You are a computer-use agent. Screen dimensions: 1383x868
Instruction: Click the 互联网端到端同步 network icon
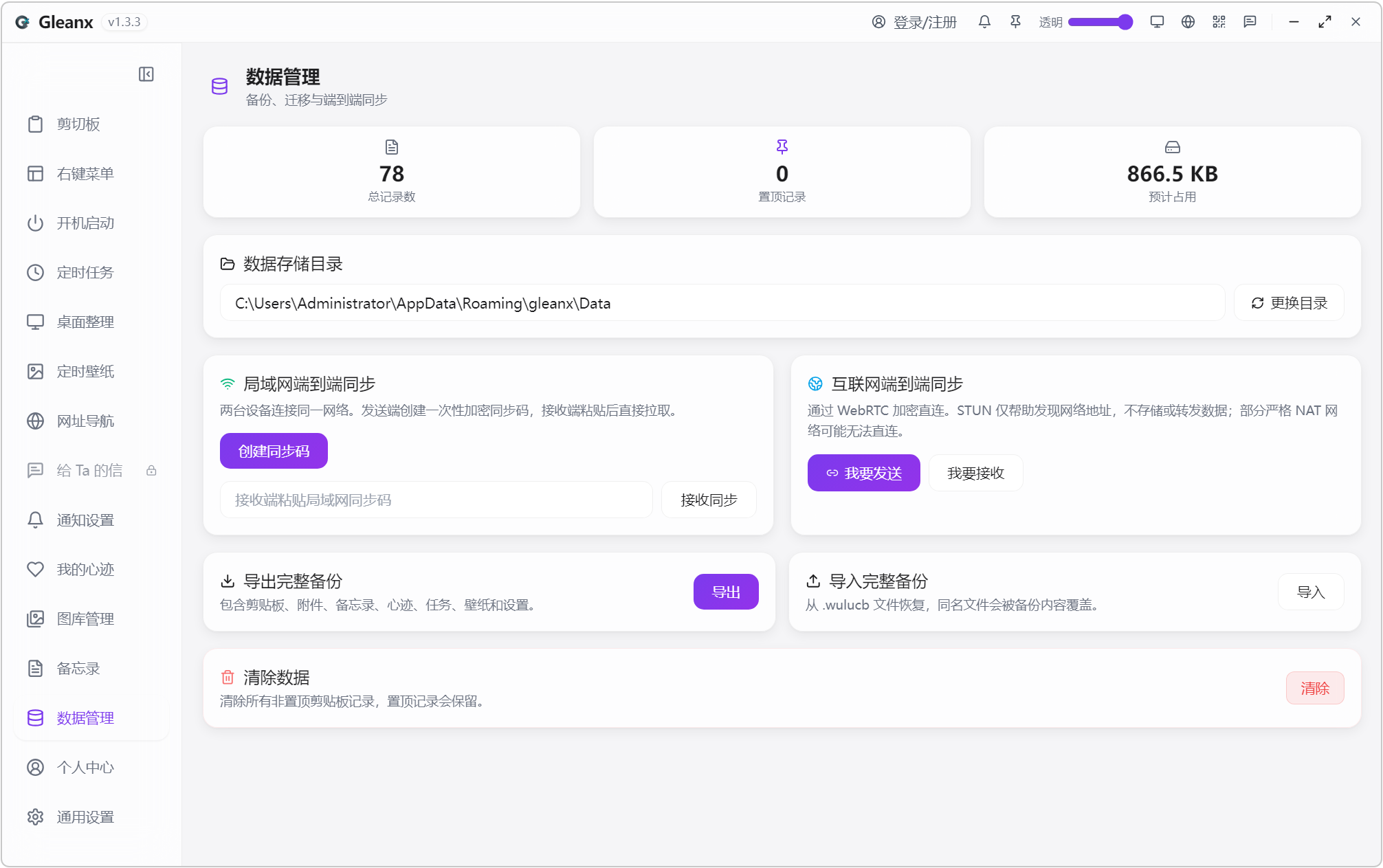click(x=815, y=383)
